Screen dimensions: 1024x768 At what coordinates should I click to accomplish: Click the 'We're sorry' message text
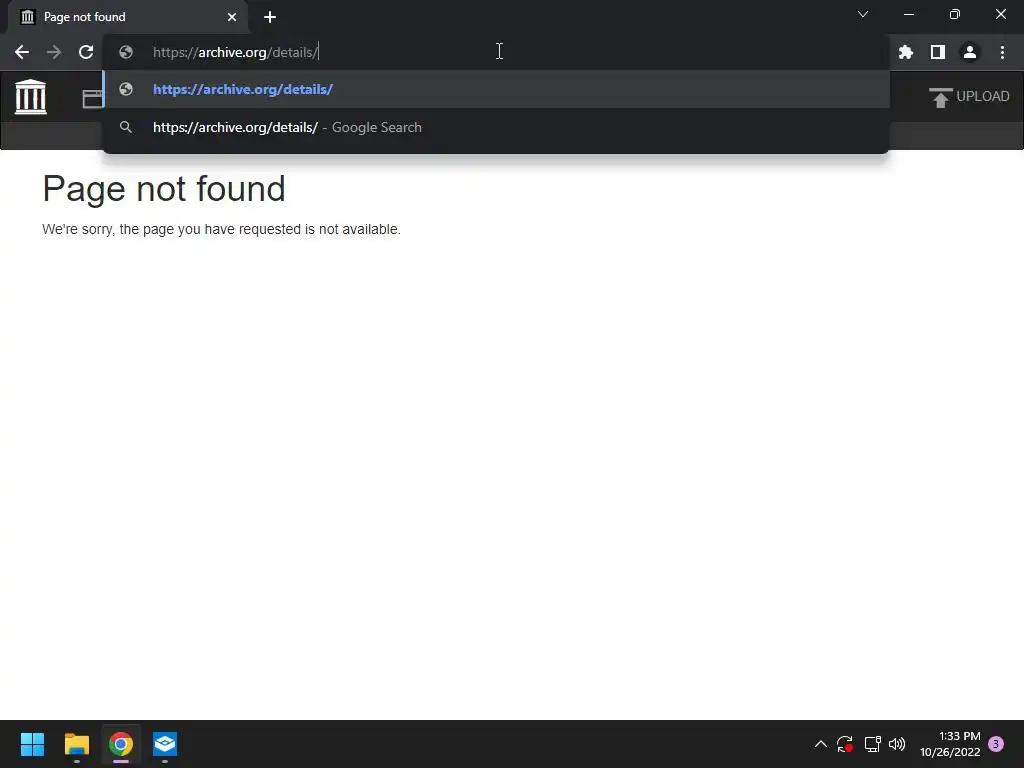pyautogui.click(x=221, y=229)
